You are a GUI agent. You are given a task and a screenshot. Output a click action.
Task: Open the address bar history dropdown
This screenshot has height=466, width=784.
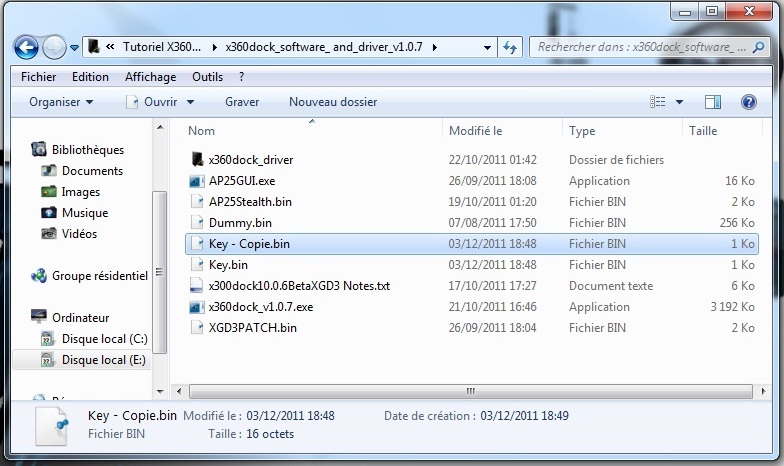487,48
